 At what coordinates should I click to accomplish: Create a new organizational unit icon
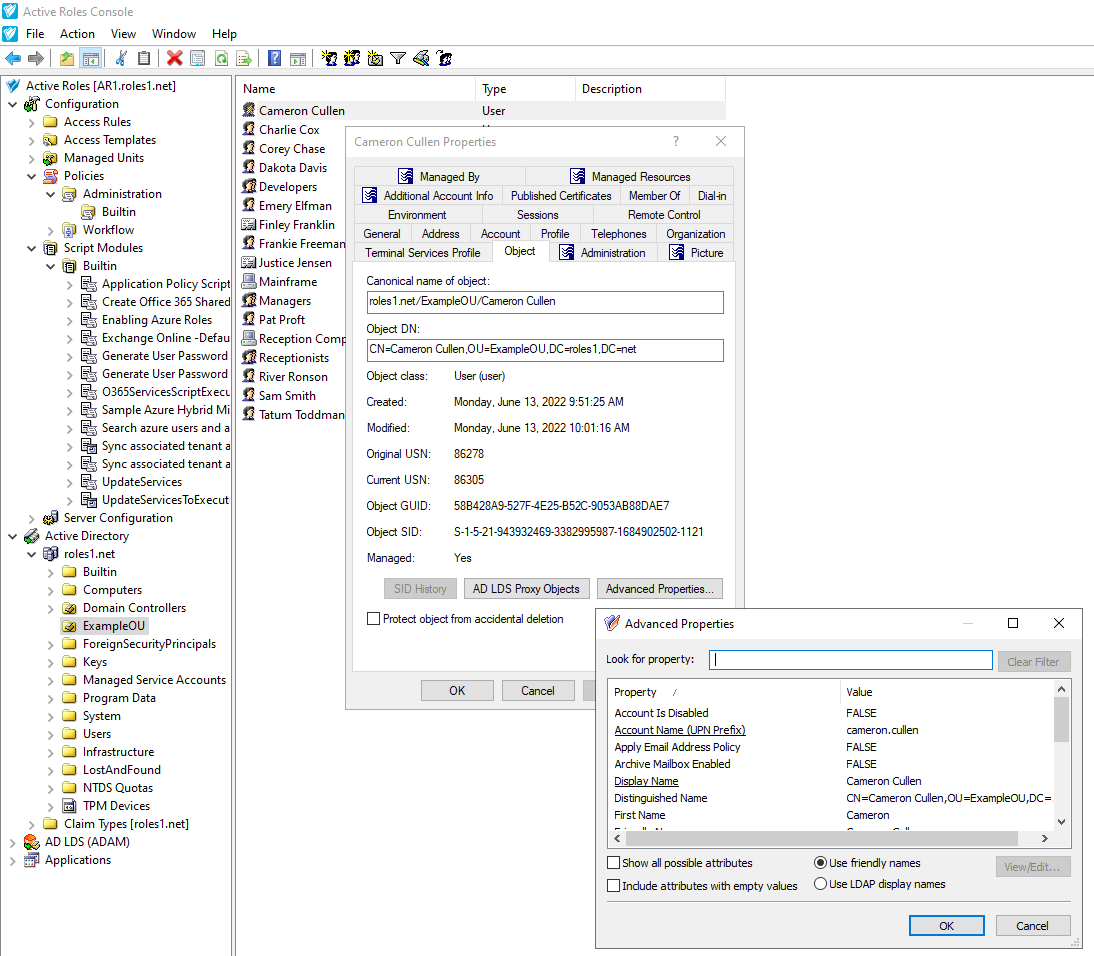point(375,59)
